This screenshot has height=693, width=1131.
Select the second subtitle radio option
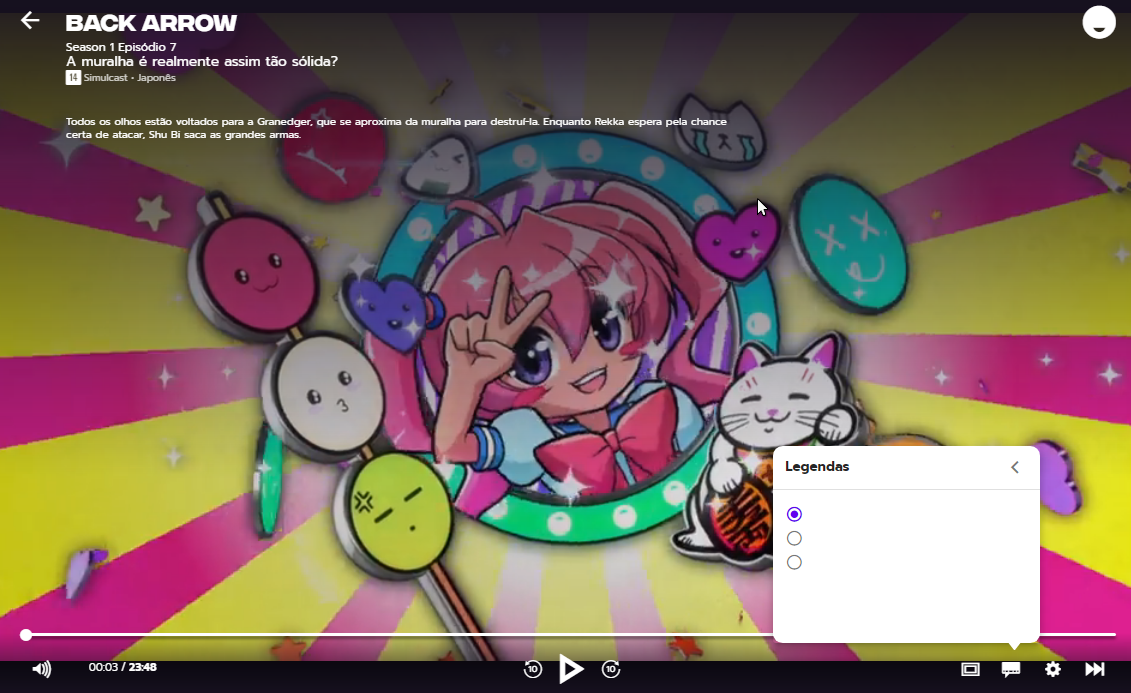coord(794,538)
